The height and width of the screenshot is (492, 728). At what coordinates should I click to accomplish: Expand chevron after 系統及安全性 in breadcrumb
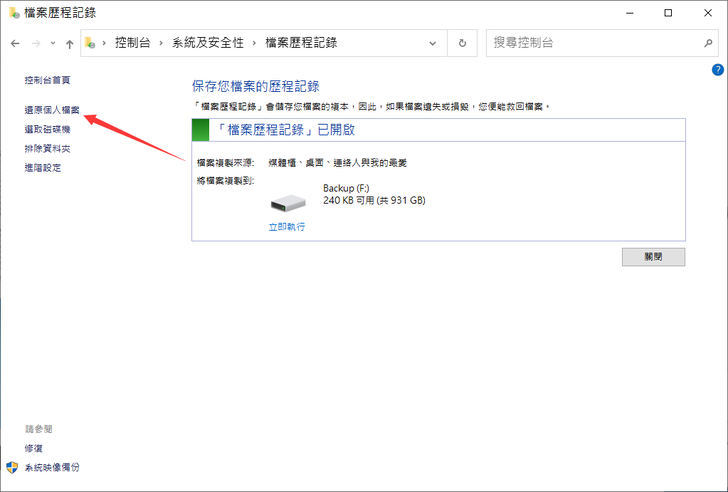point(255,44)
